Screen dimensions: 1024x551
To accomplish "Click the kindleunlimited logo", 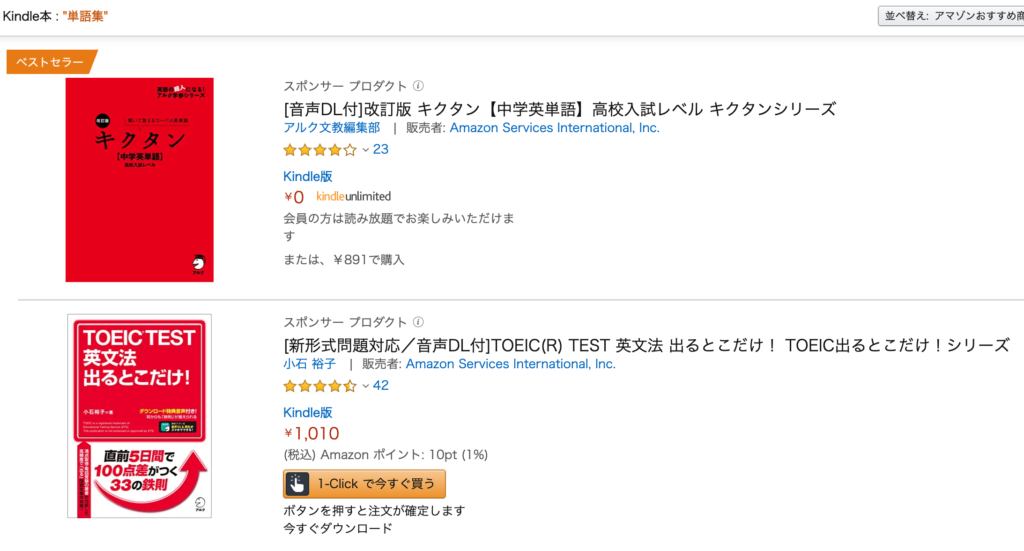I will [353, 196].
